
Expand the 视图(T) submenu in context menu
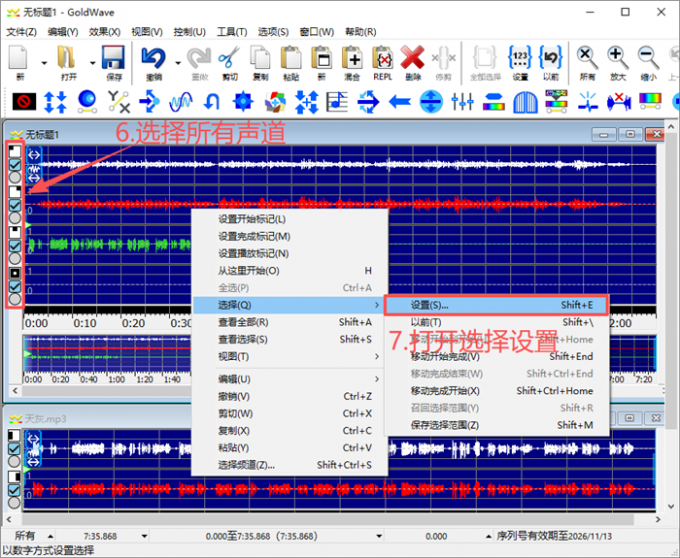coord(289,356)
